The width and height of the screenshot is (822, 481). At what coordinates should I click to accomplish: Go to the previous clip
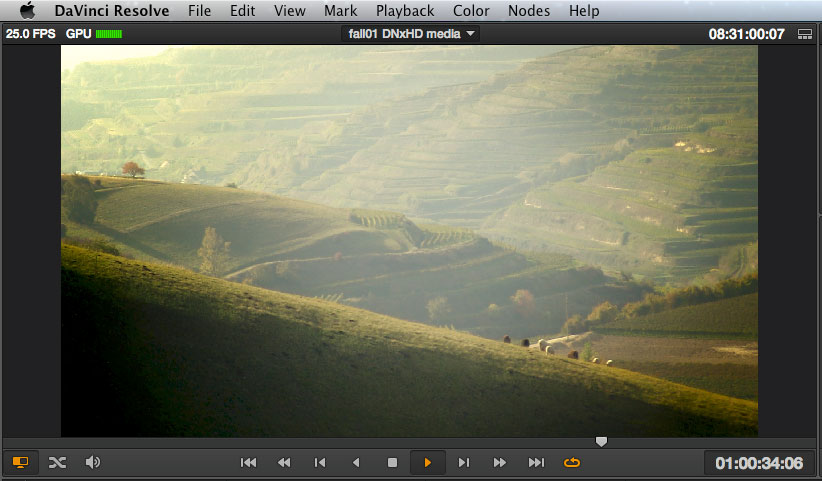[x=320, y=462]
